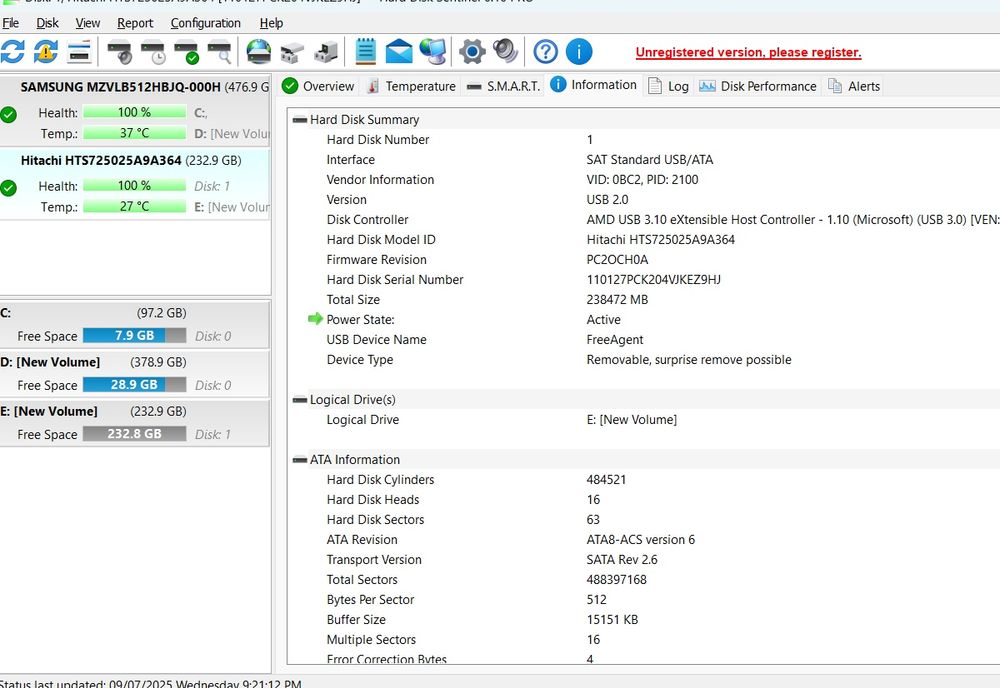Click the disk with green checkmark icon
The image size is (1000, 688).
(187, 52)
